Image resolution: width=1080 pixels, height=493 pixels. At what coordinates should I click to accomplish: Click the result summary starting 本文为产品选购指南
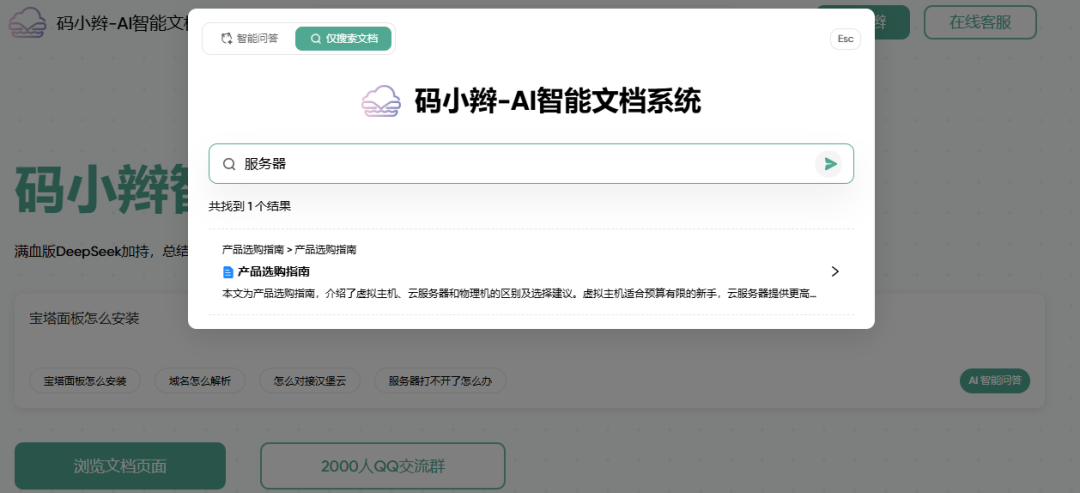point(519,293)
